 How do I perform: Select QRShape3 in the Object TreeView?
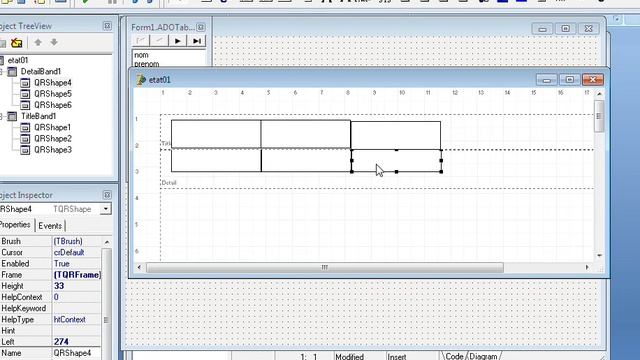pyautogui.click(x=53, y=150)
